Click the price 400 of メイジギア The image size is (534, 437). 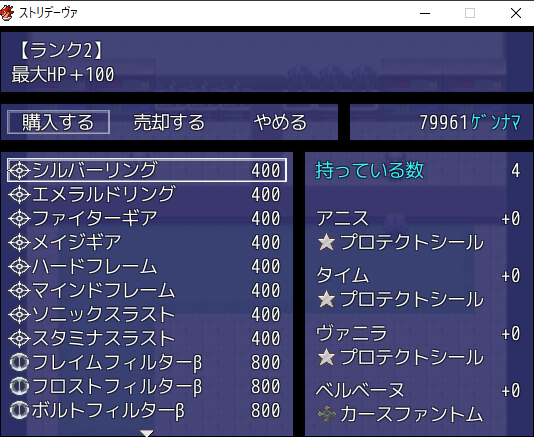(x=266, y=242)
